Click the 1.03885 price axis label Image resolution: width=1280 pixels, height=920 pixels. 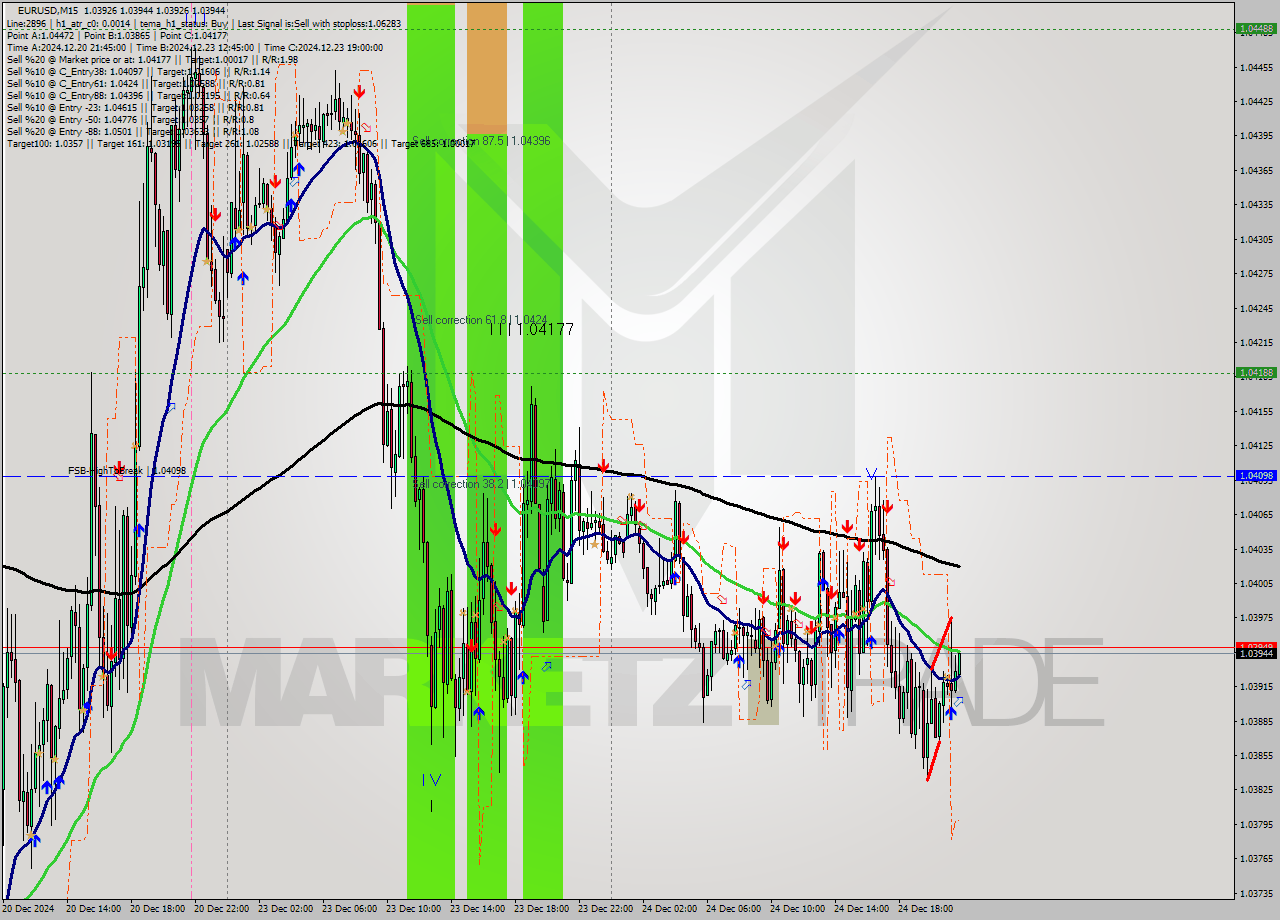coord(1256,721)
